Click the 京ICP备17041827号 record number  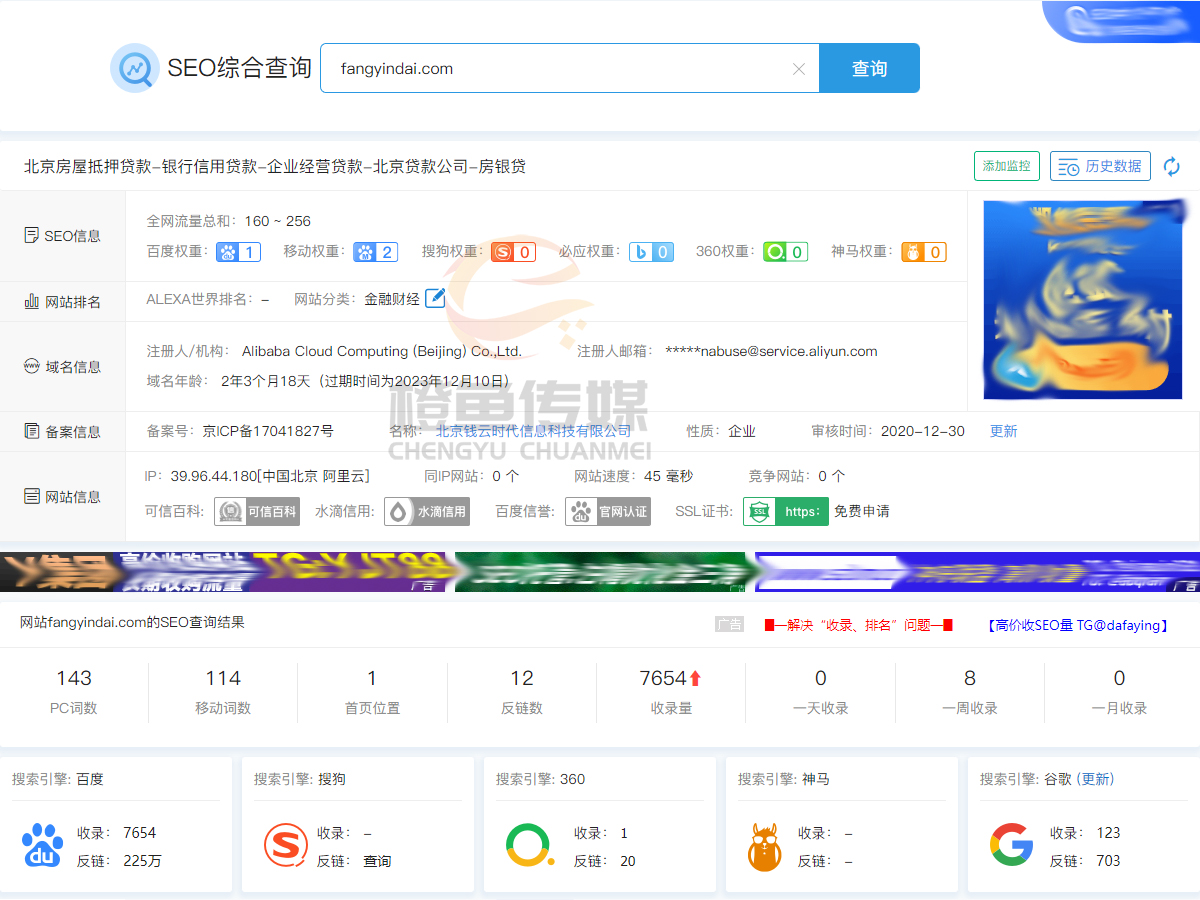[268, 431]
